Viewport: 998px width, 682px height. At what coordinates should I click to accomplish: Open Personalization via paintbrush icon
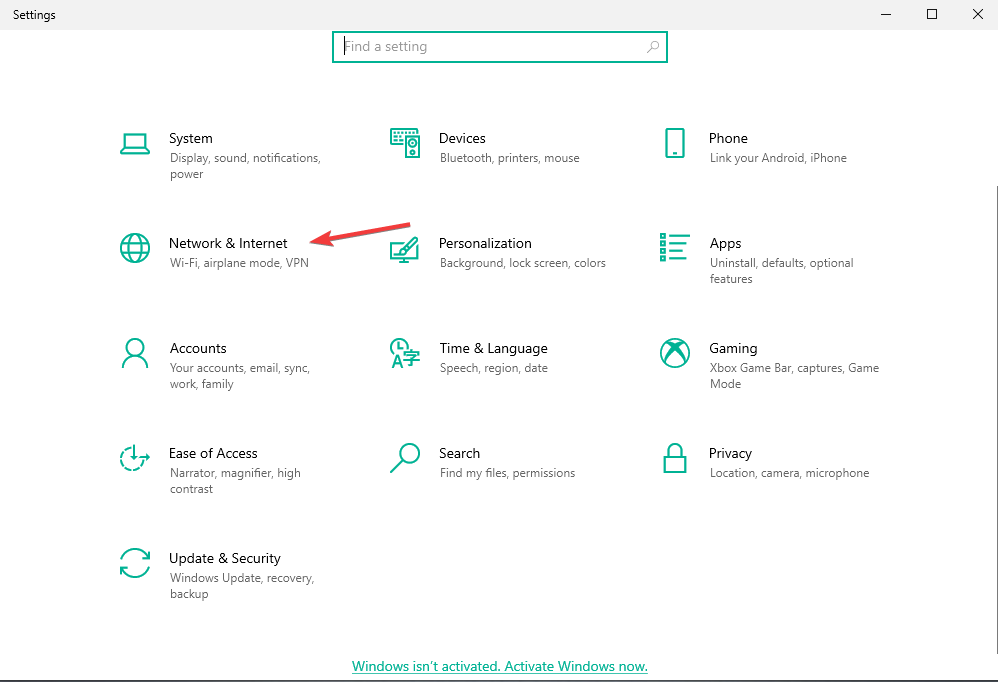[x=405, y=248]
